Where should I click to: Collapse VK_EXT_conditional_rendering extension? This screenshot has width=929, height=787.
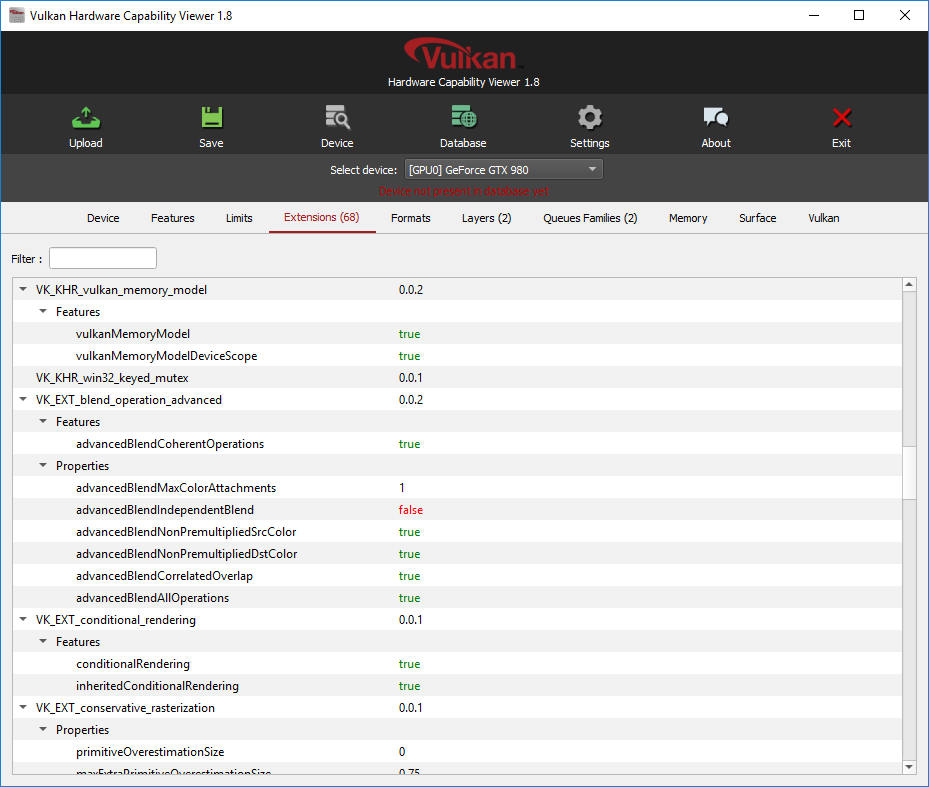coord(23,619)
